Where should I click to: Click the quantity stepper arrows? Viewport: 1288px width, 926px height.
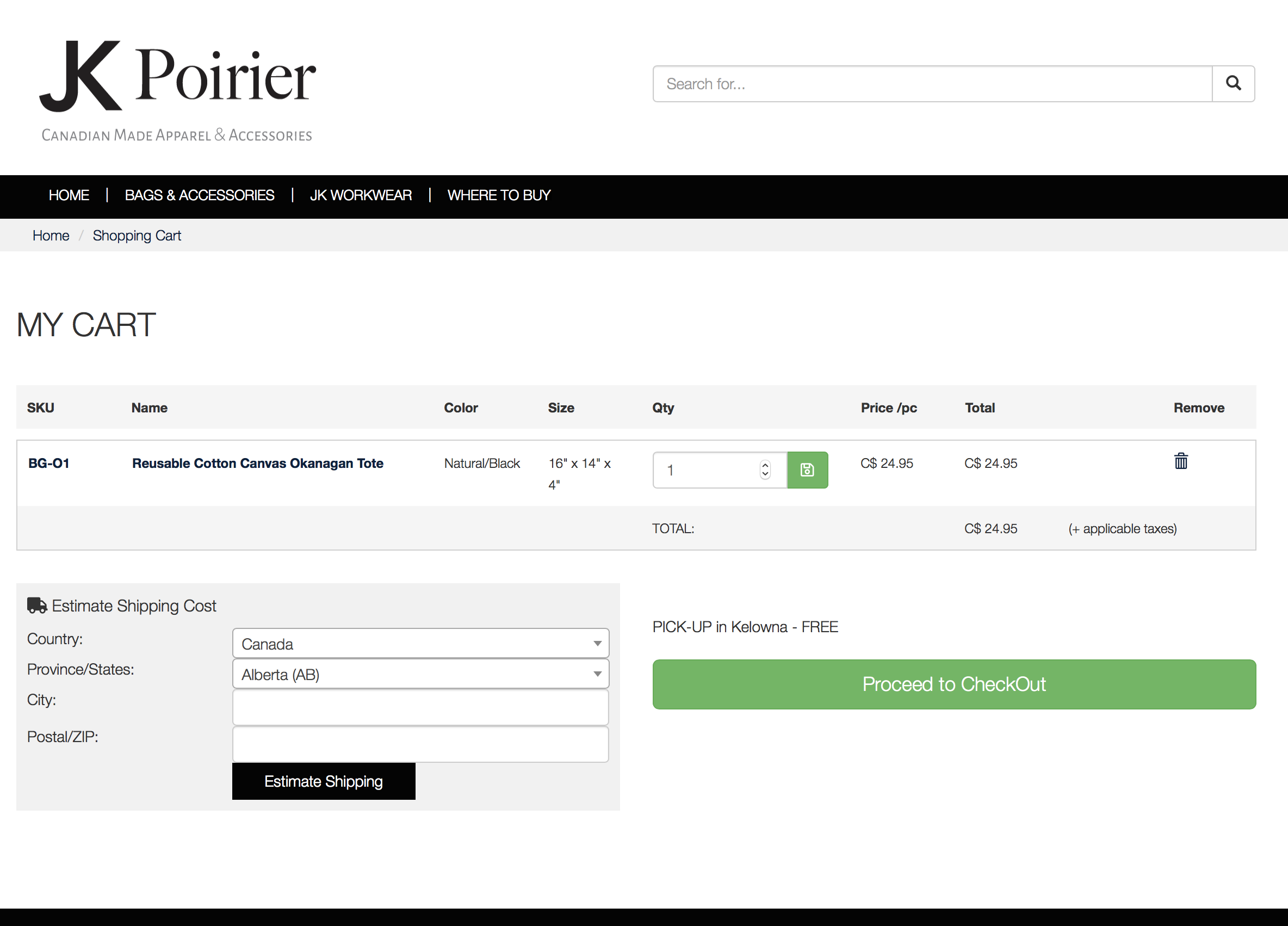pos(765,470)
